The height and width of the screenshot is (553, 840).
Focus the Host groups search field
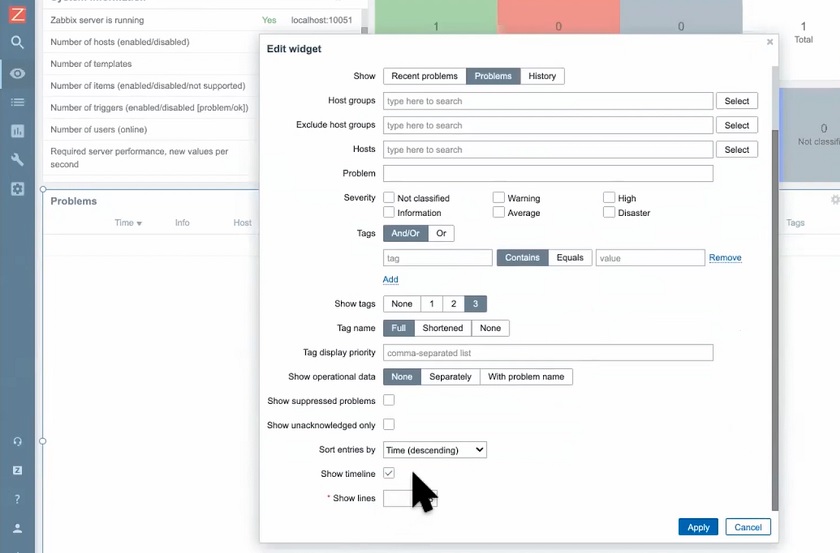click(548, 101)
